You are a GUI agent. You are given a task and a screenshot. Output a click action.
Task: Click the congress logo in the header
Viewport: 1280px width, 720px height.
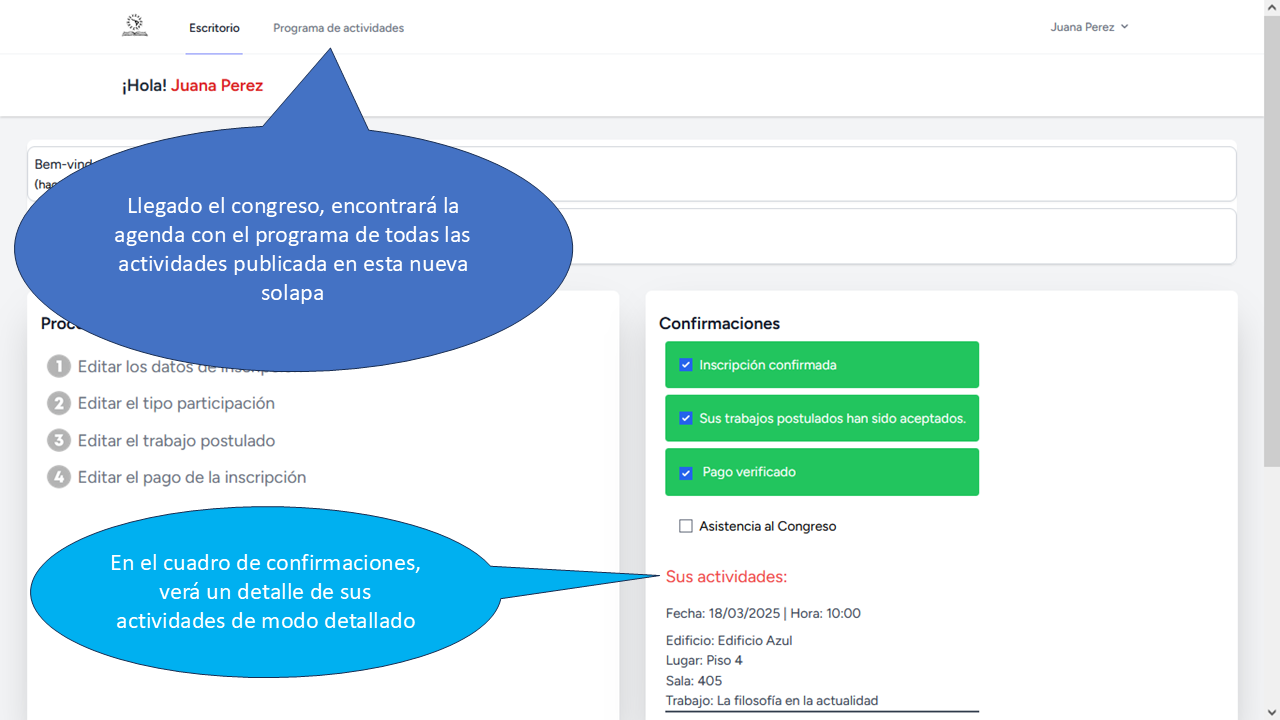(x=134, y=26)
